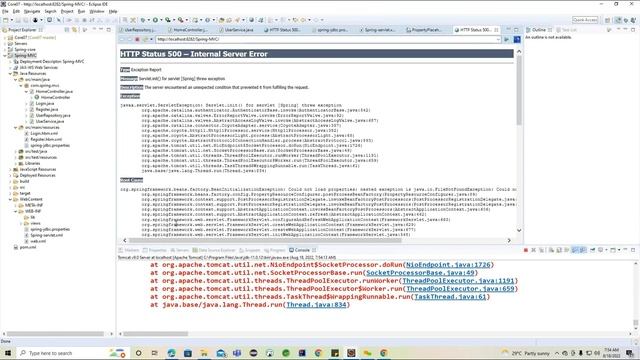The width and height of the screenshot is (640, 360).
Task: Open the Project menu
Action: (67, 11)
